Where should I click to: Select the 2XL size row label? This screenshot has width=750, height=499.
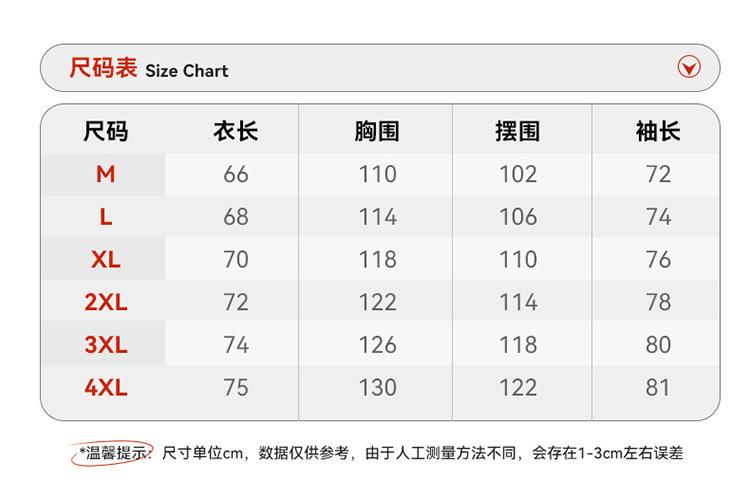[106, 302]
